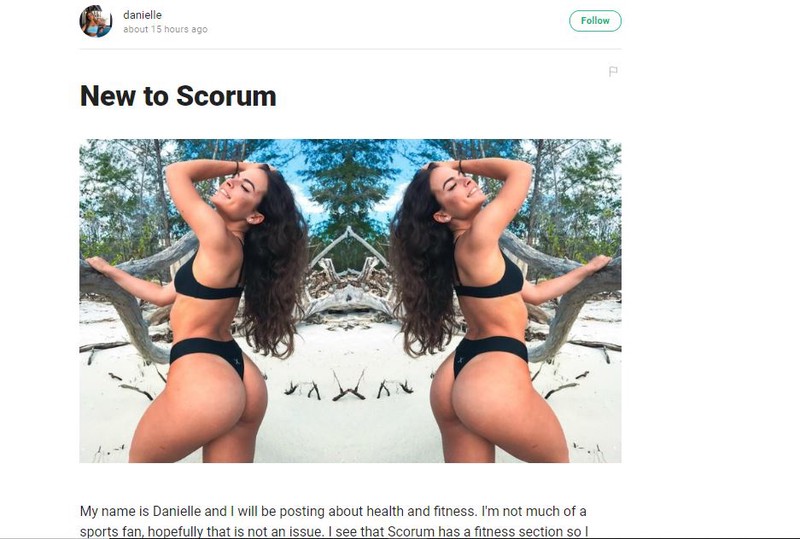
Task: Follow the author danielle
Action: point(595,21)
